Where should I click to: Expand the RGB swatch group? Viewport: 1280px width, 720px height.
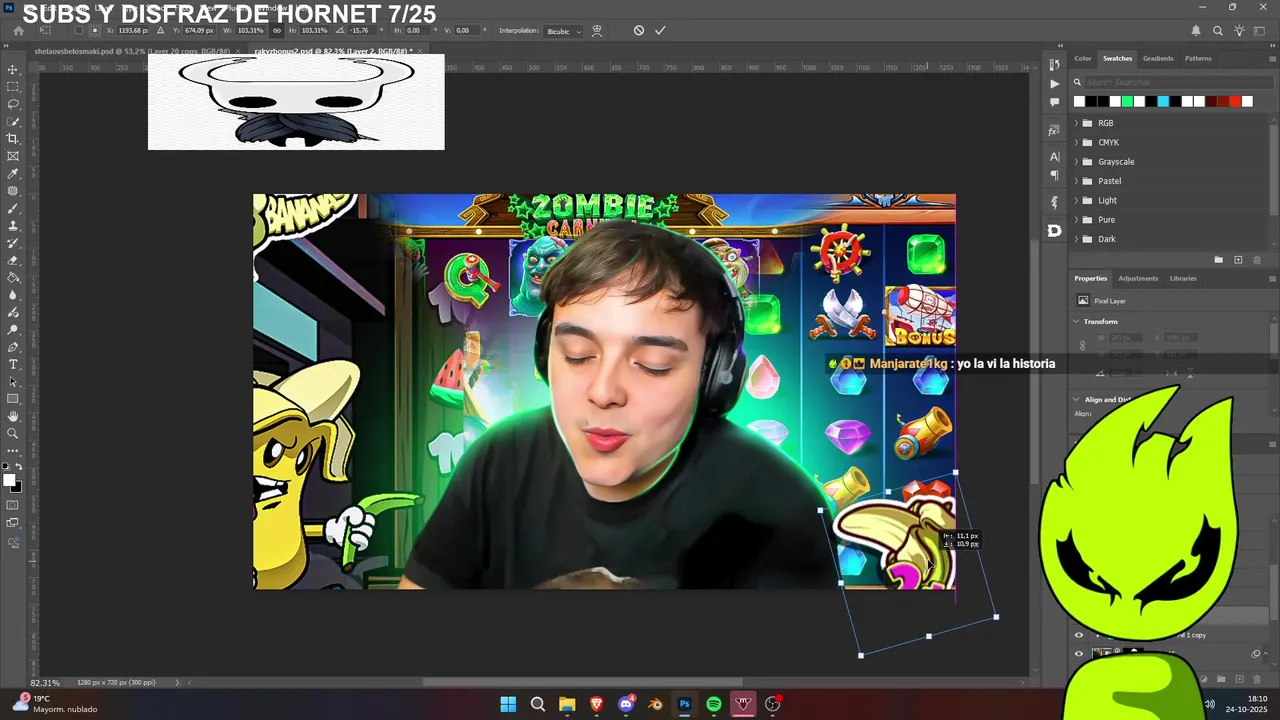(1076, 123)
